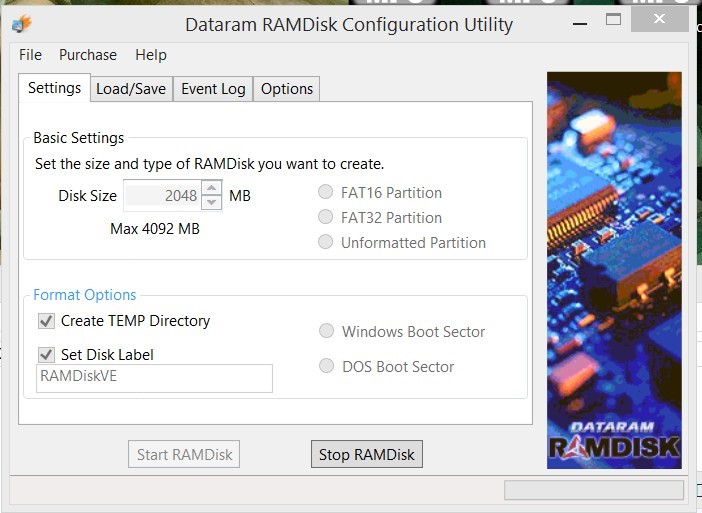Image resolution: width=702 pixels, height=513 pixels.
Task: Open the Purchase menu
Action: tap(88, 55)
